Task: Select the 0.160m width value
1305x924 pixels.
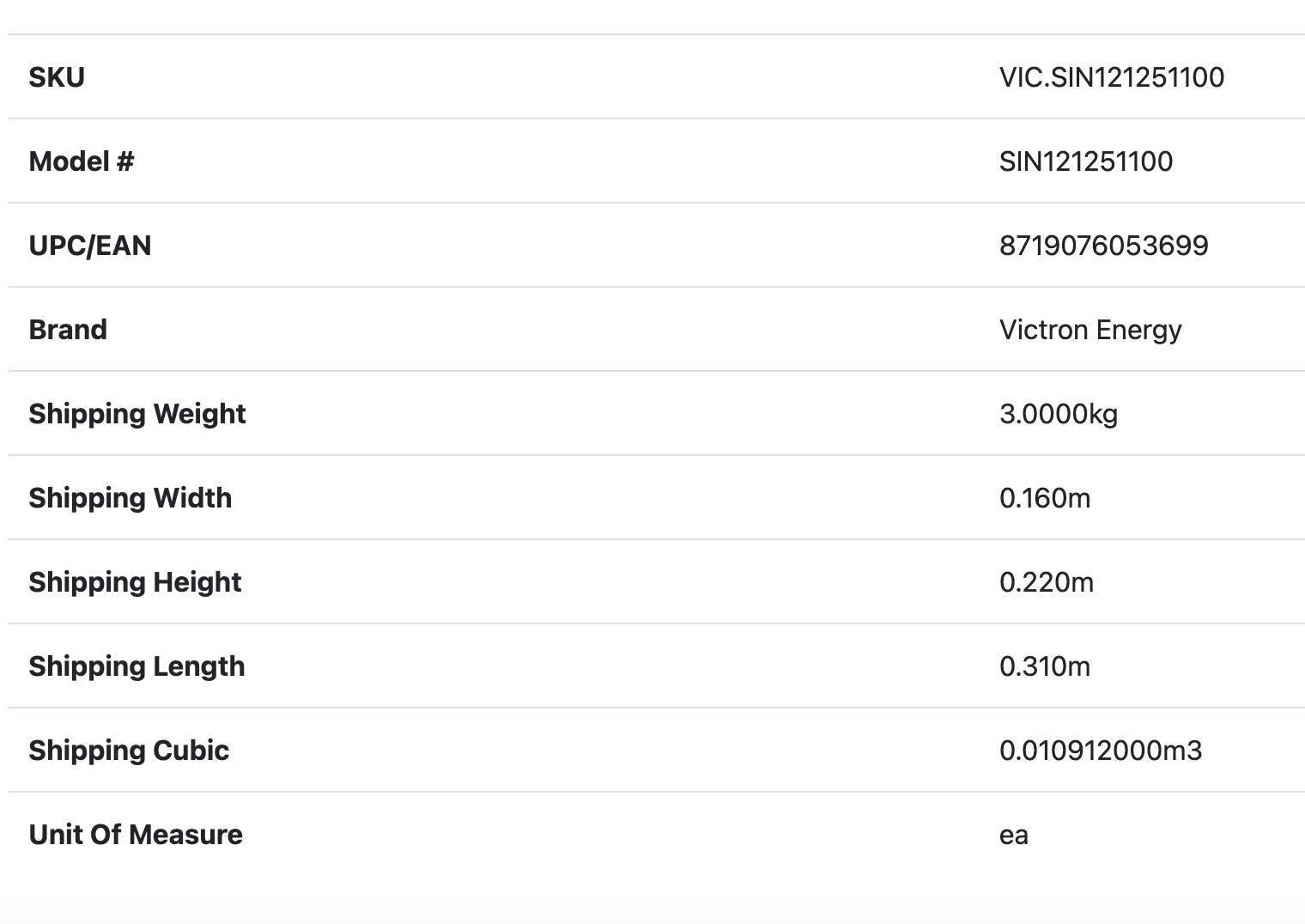Action: tap(1045, 498)
